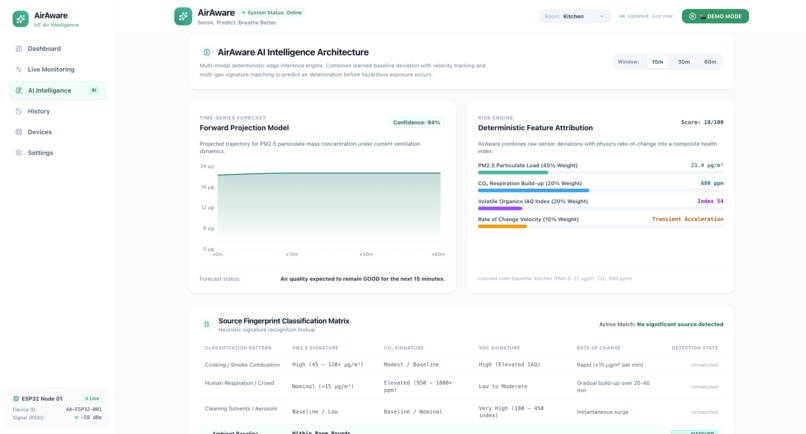Click the signal strength wifi icon
806x434 pixels.
click(77, 418)
